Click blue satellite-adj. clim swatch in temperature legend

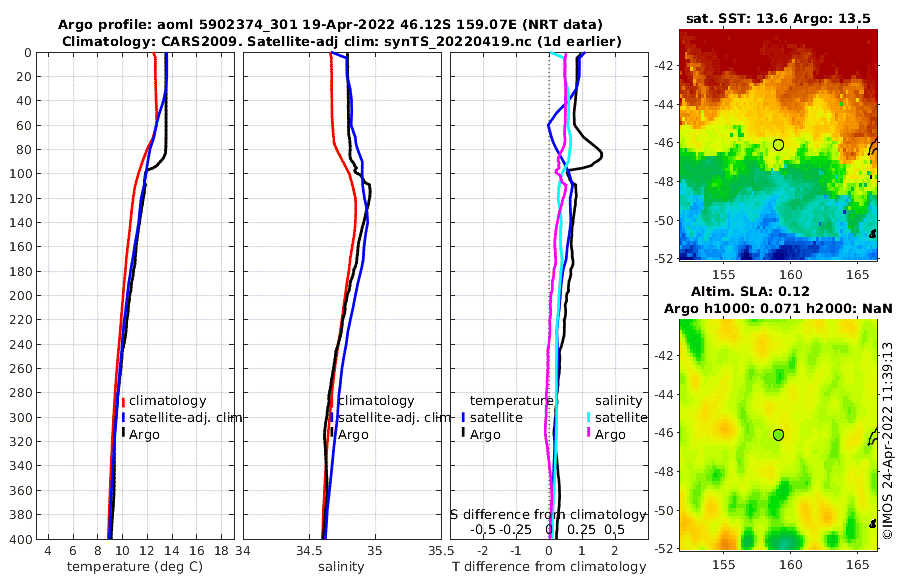click(123, 417)
